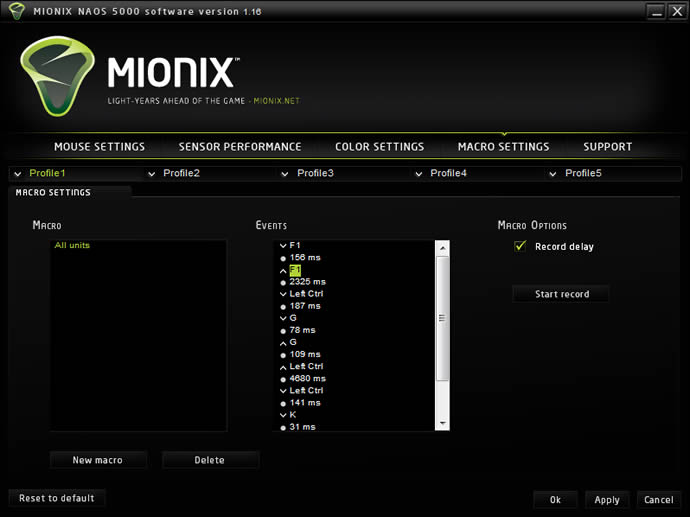Switch to the Mouse Settings tab
The width and height of the screenshot is (690, 517).
pos(99,147)
